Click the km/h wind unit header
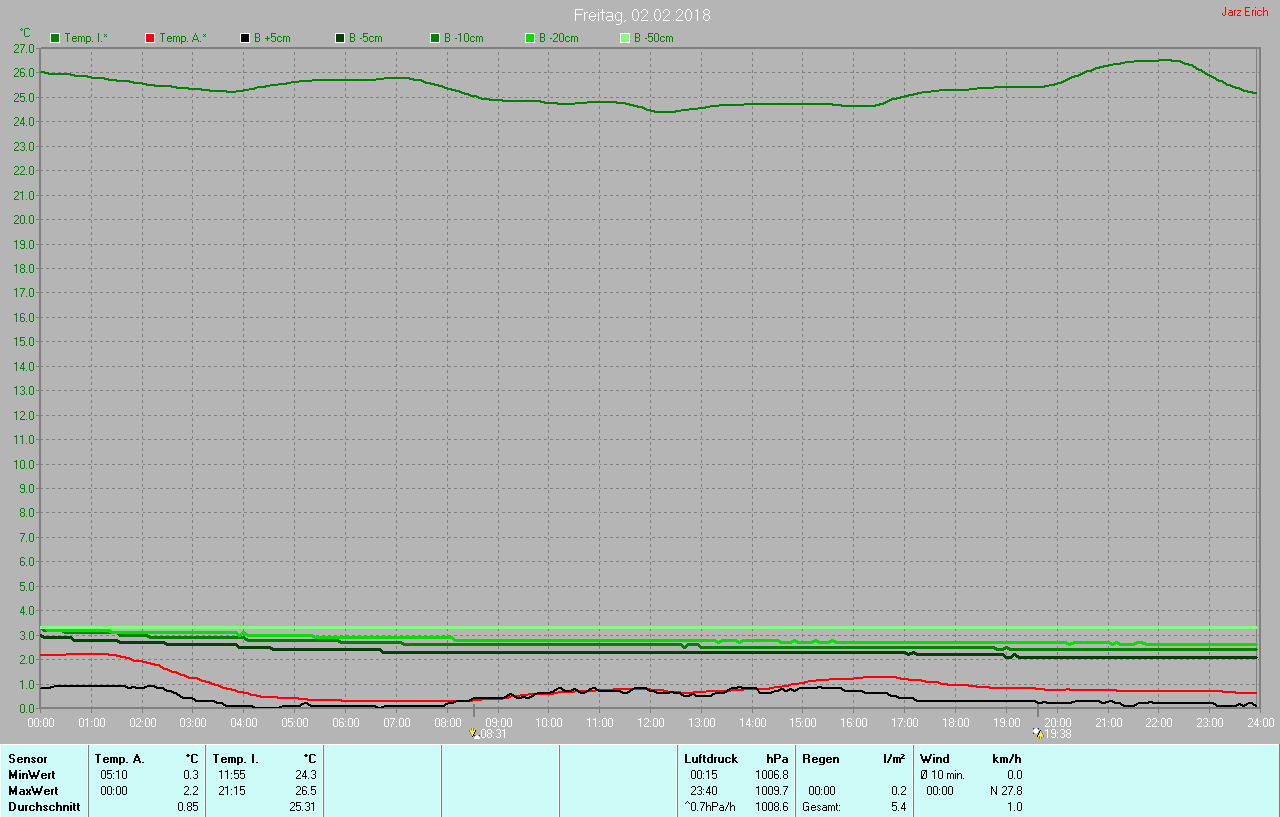 coord(1005,759)
